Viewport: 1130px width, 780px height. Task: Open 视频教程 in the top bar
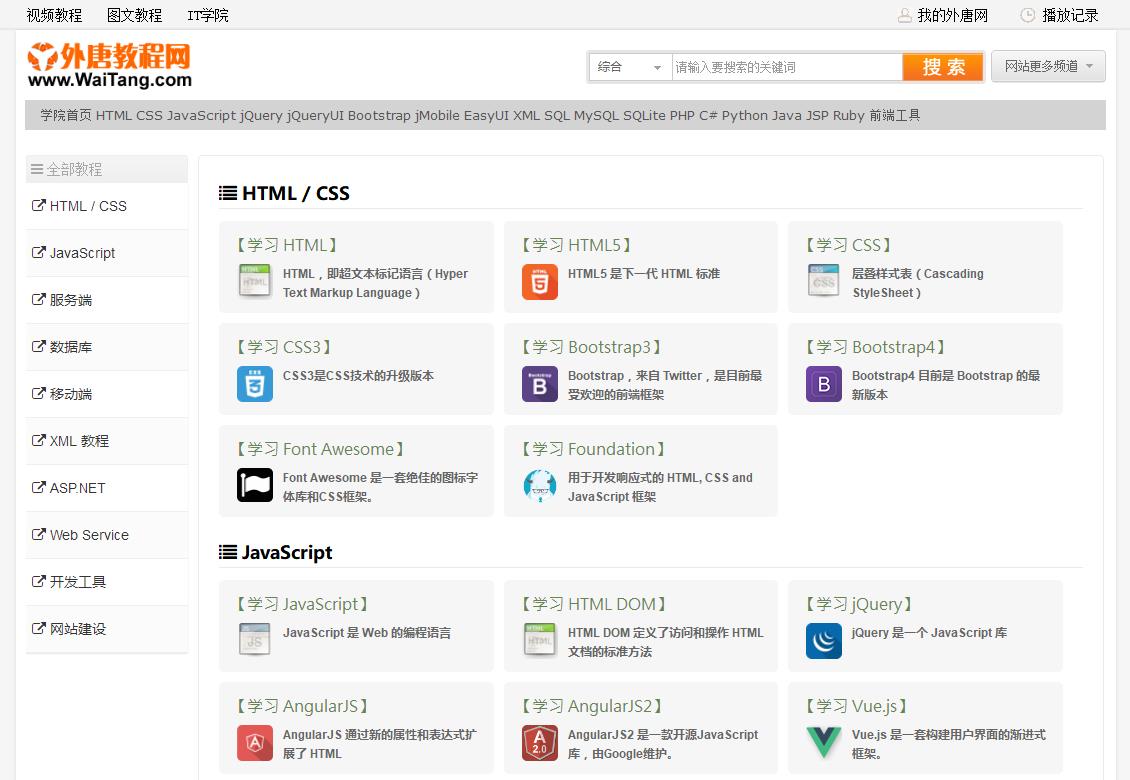54,15
